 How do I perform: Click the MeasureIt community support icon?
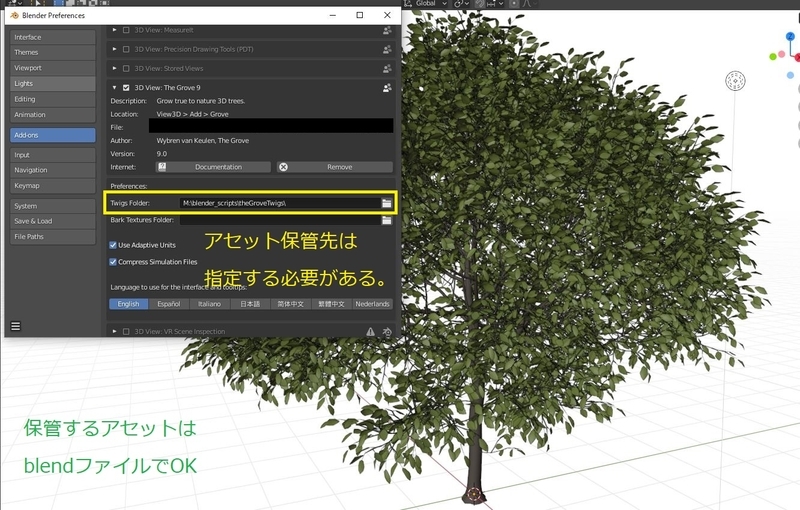(387, 30)
